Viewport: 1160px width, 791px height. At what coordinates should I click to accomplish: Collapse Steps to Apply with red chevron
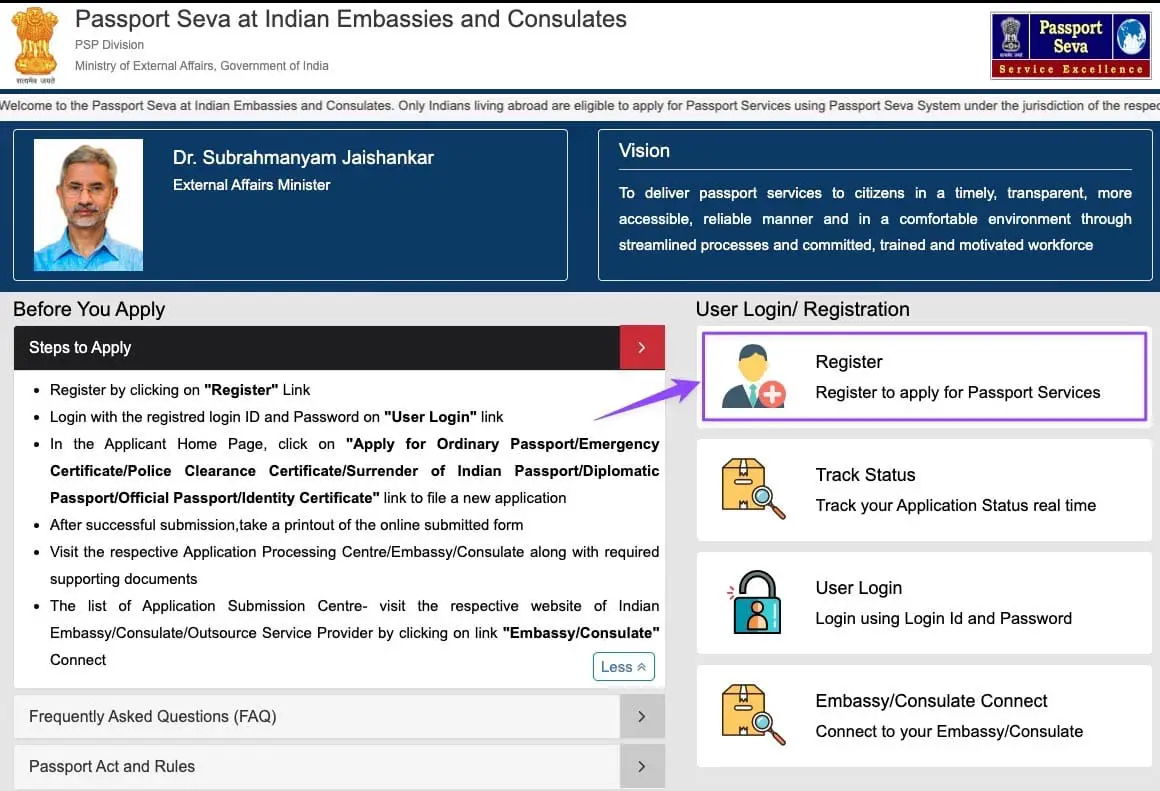pyautogui.click(x=641, y=348)
